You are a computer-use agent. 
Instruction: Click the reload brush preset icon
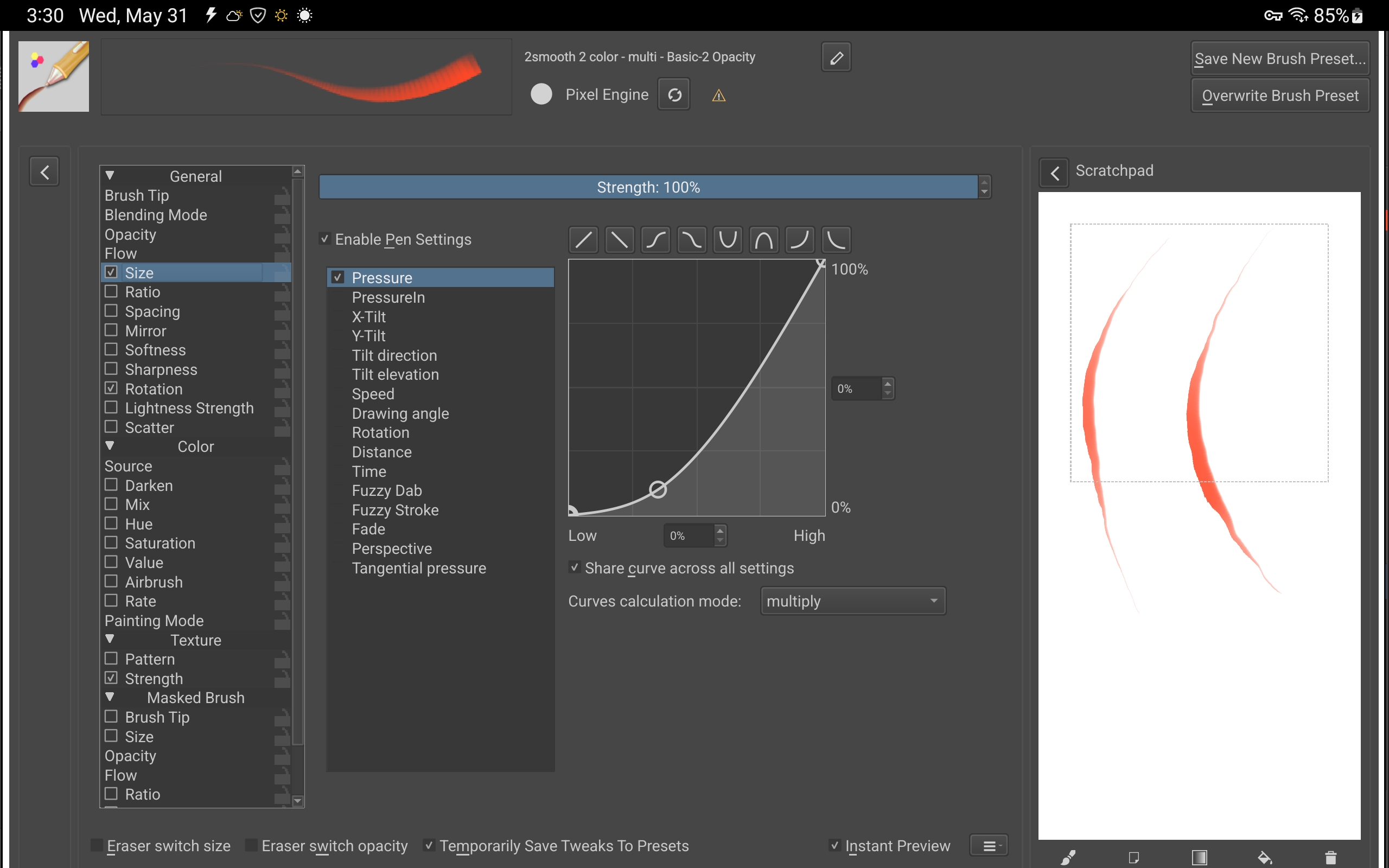coord(674,95)
